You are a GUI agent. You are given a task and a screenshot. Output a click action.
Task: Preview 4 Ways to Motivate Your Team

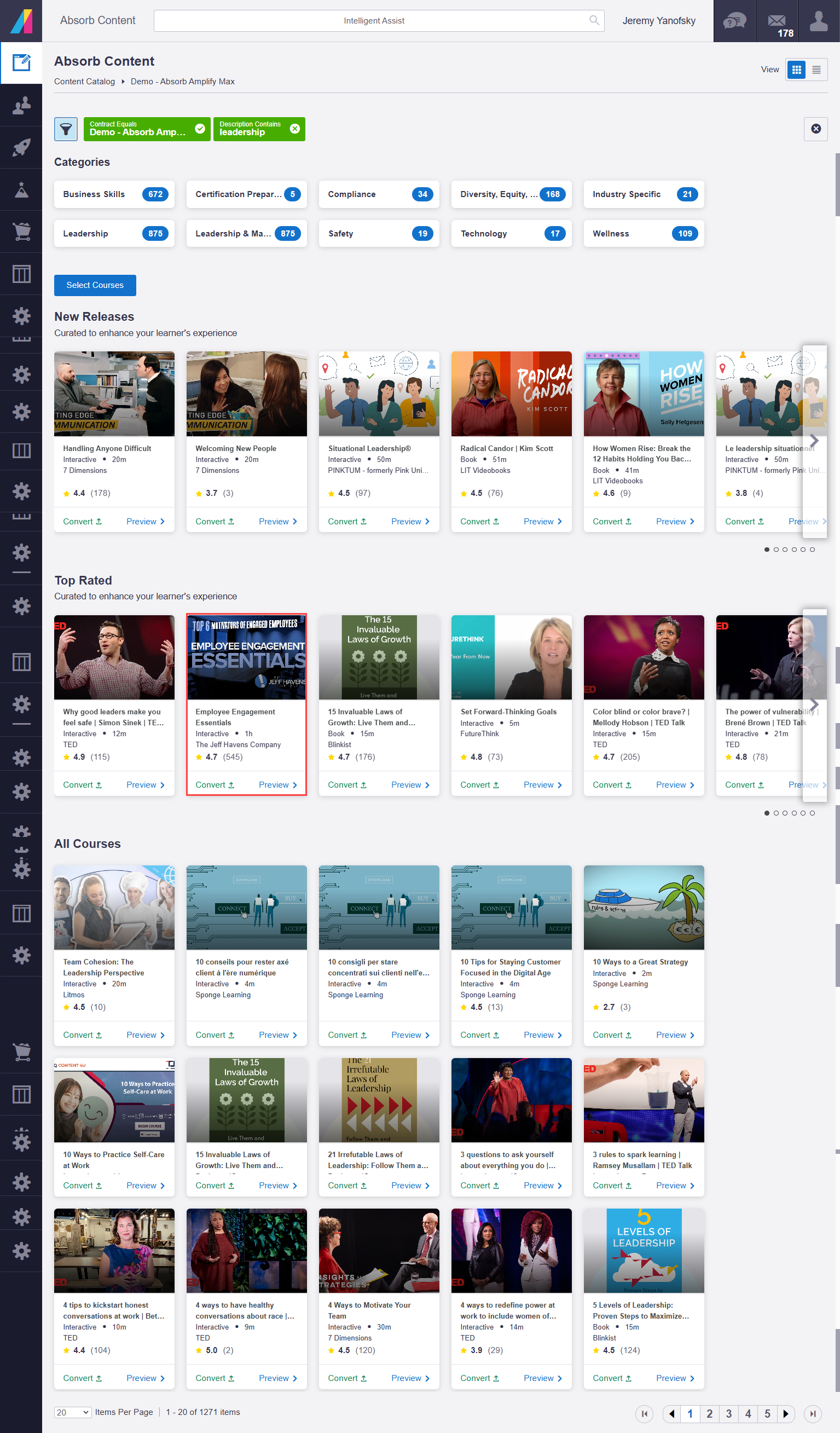click(x=410, y=1378)
